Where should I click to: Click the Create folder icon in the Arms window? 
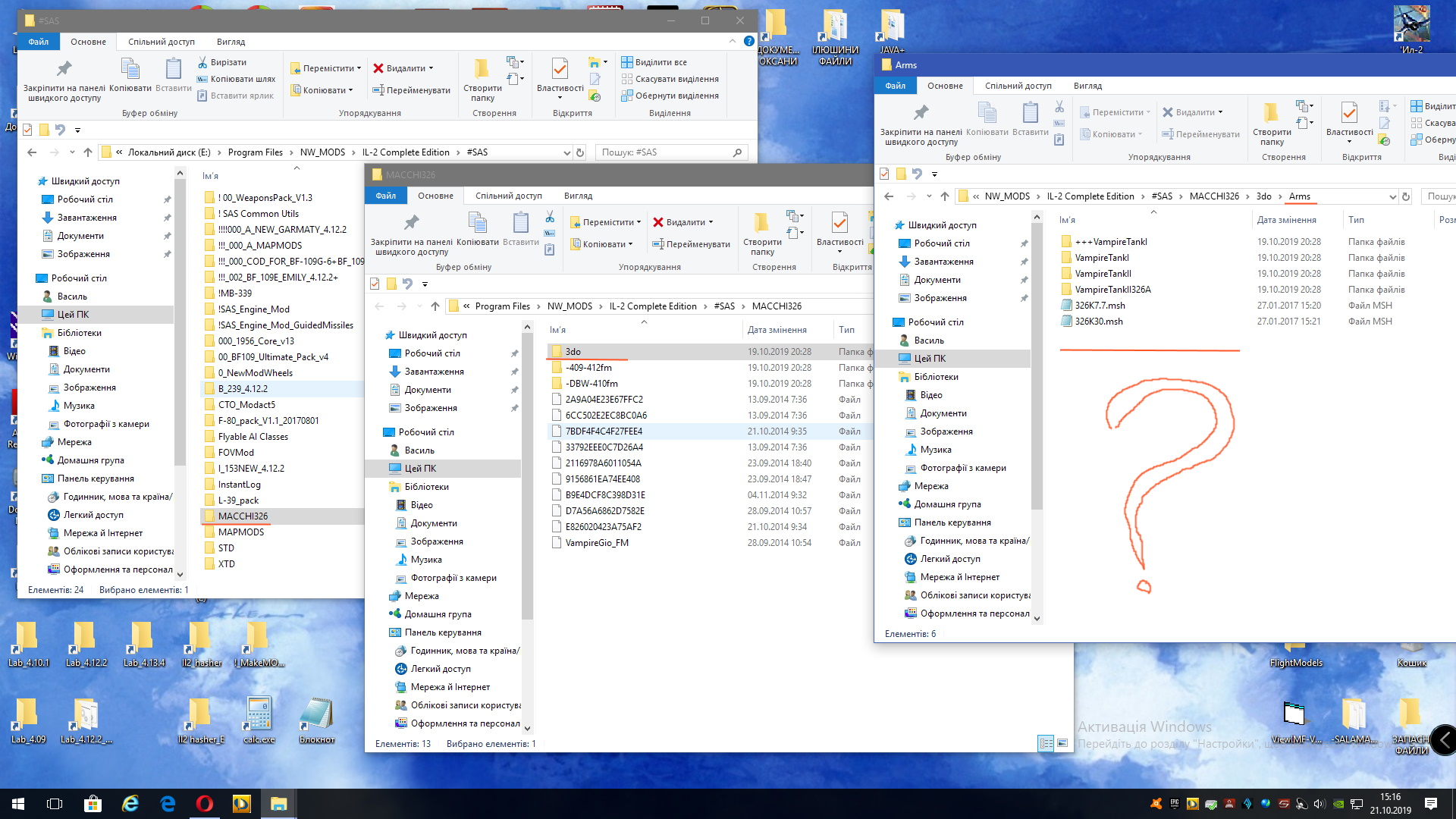pyautogui.click(x=1271, y=114)
